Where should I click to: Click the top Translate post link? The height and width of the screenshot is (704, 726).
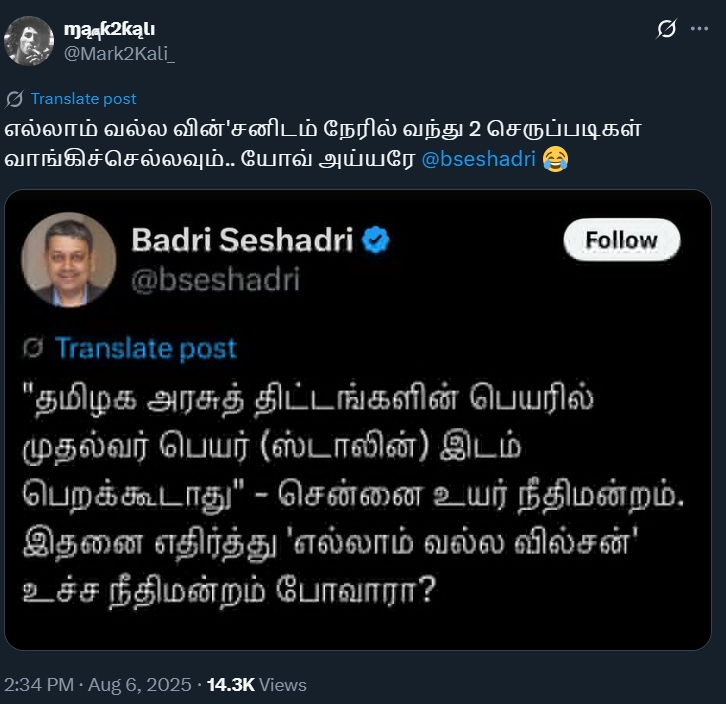[x=83, y=99]
